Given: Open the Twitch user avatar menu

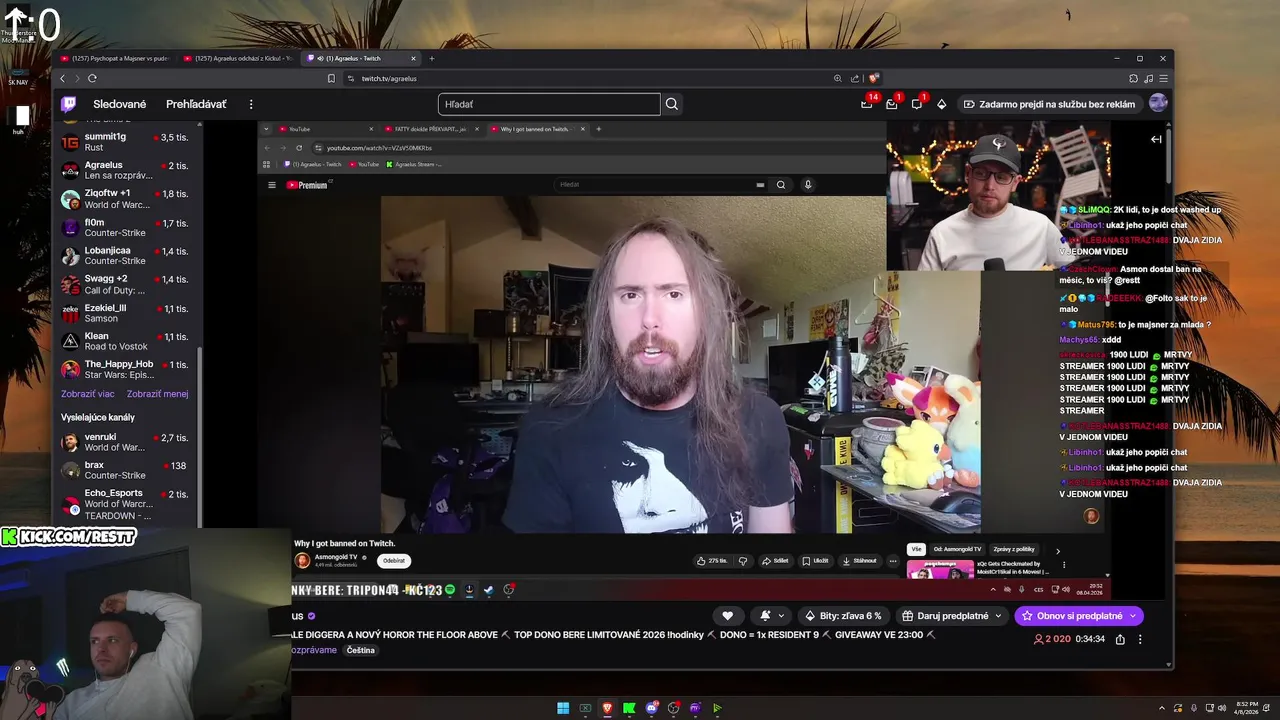Looking at the screenshot, I should [x=1158, y=104].
